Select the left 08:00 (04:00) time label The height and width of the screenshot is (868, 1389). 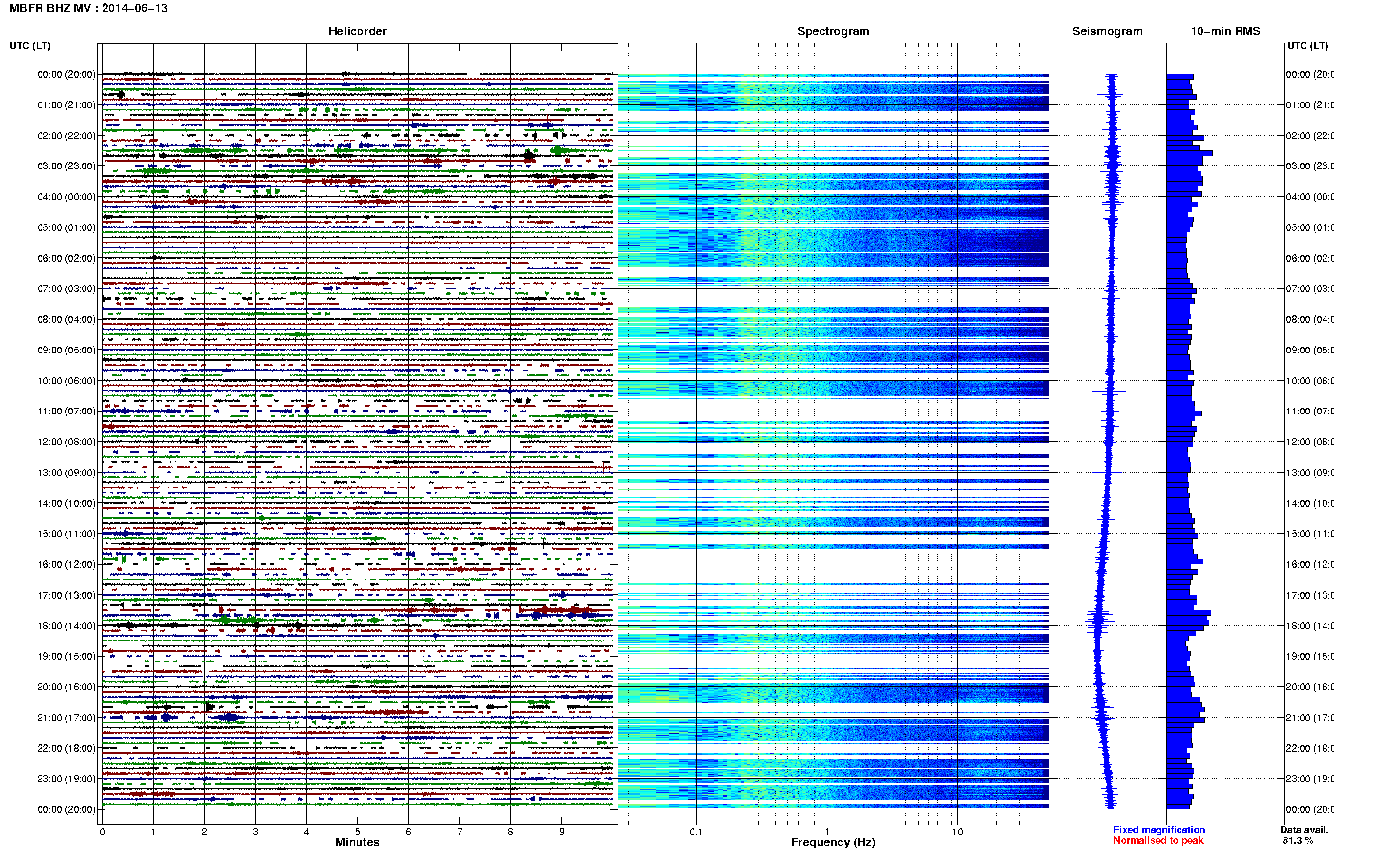click(x=66, y=319)
